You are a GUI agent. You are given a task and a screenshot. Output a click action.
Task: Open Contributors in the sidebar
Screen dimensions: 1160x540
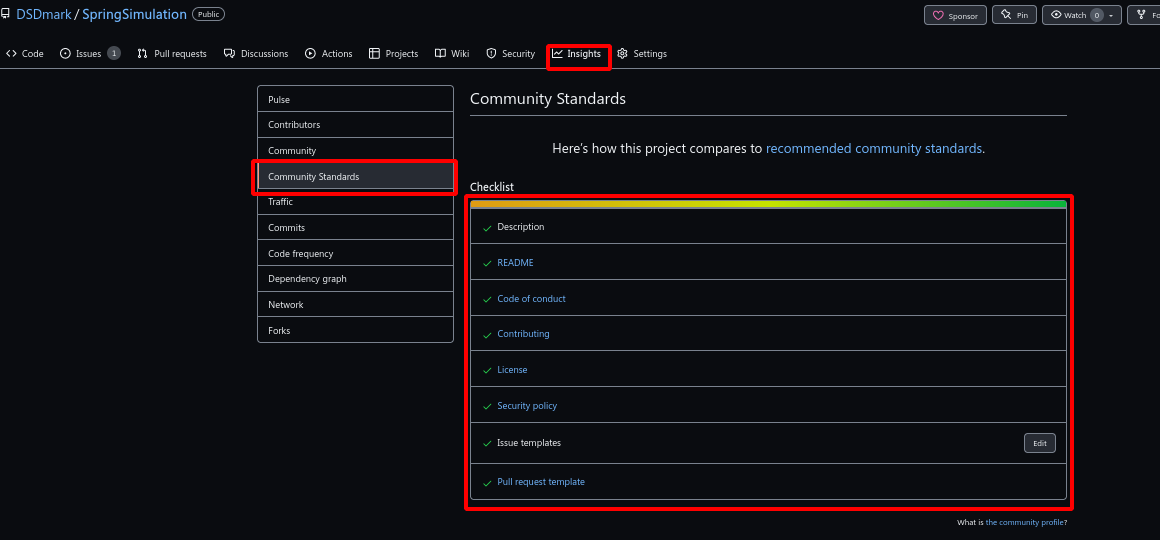click(355, 125)
